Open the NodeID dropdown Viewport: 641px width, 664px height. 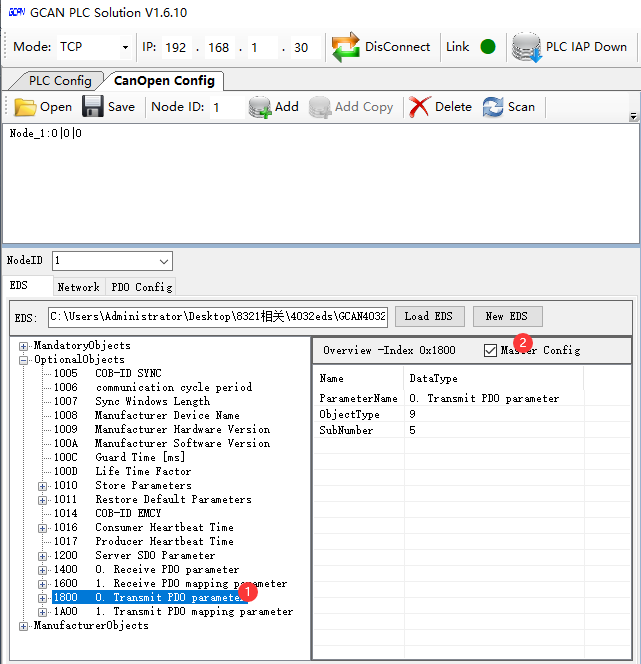pos(164,261)
